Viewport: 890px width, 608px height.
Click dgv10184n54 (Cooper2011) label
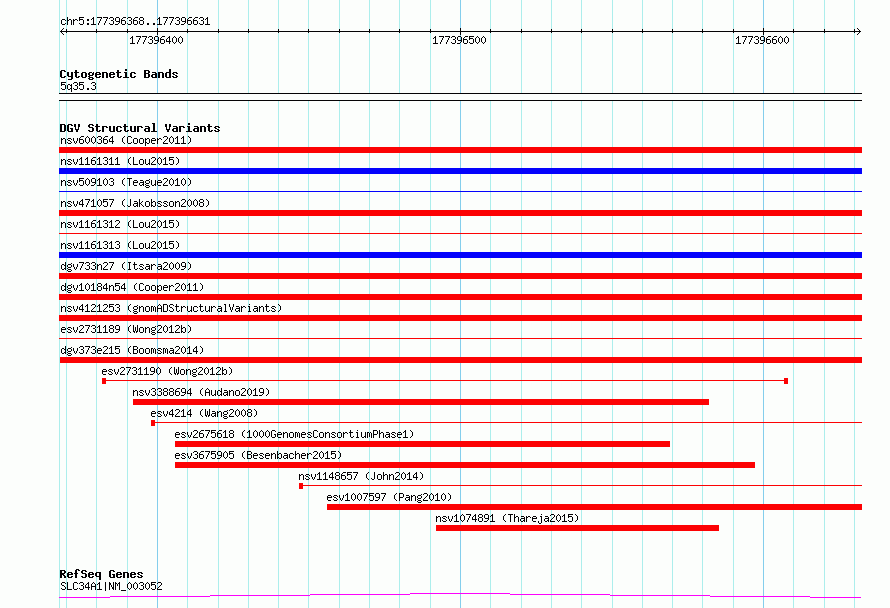(132, 287)
